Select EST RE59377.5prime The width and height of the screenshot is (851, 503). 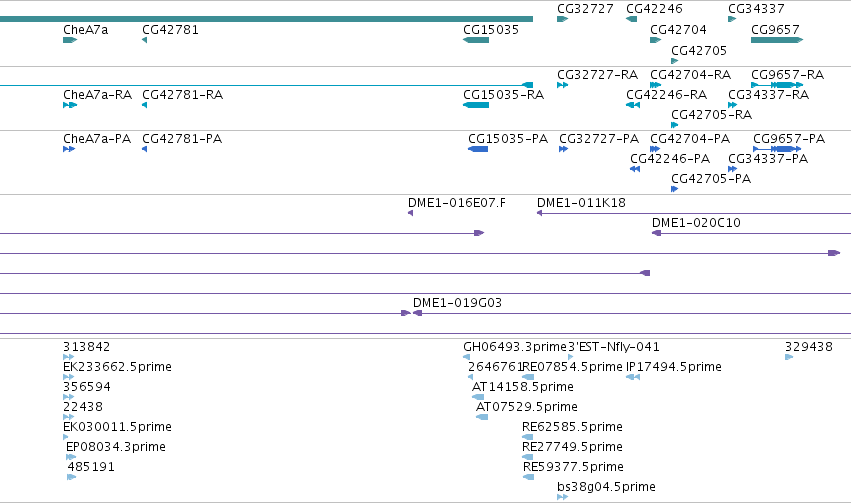pyautogui.click(x=573, y=467)
